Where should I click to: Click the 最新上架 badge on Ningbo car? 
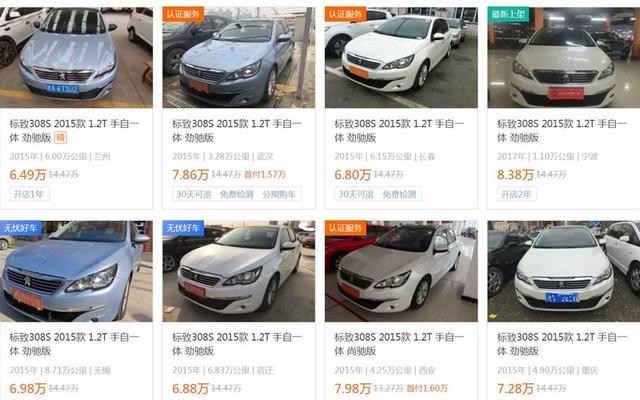(x=508, y=14)
